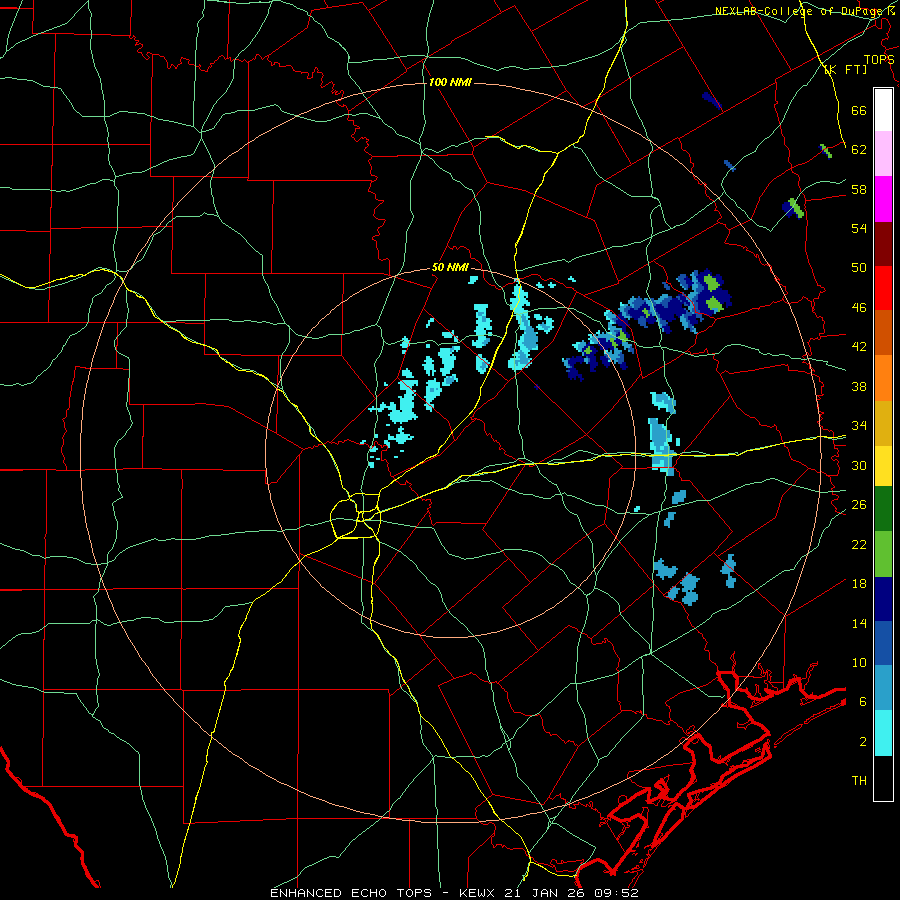
Task: Click the navy blue 14-18 kft swatch
Action: pos(883,598)
